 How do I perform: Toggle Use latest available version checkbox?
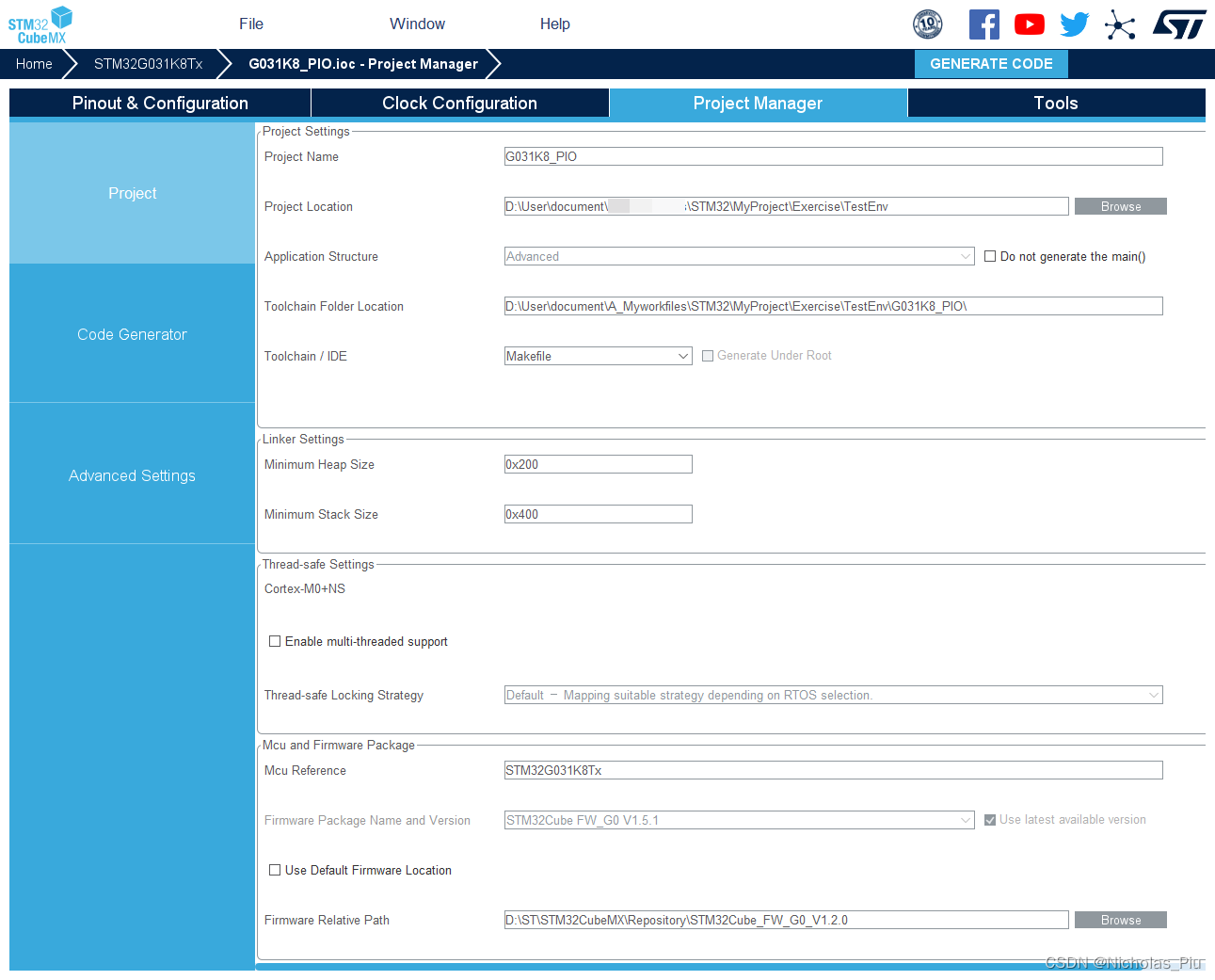(x=990, y=820)
